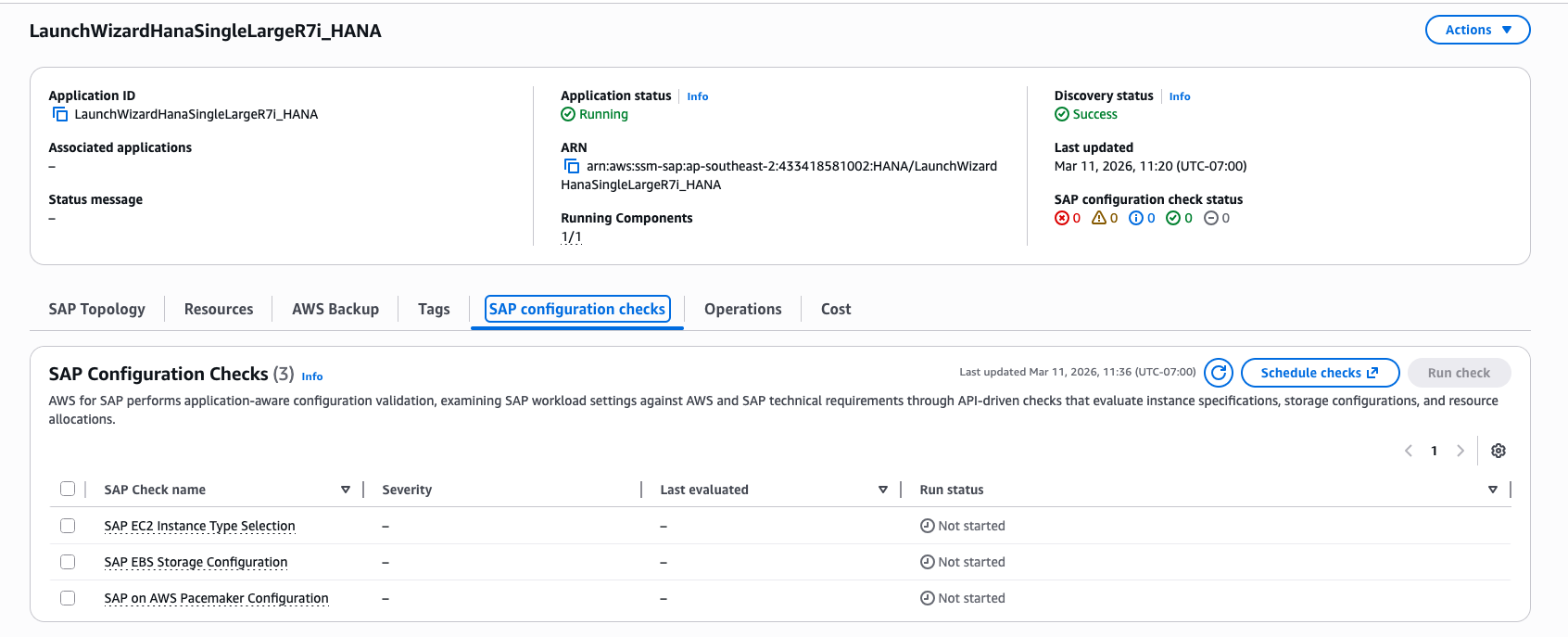Screen dimensions: 1568x637
Task: Click the yellow warning count status icon
Action: (1099, 219)
